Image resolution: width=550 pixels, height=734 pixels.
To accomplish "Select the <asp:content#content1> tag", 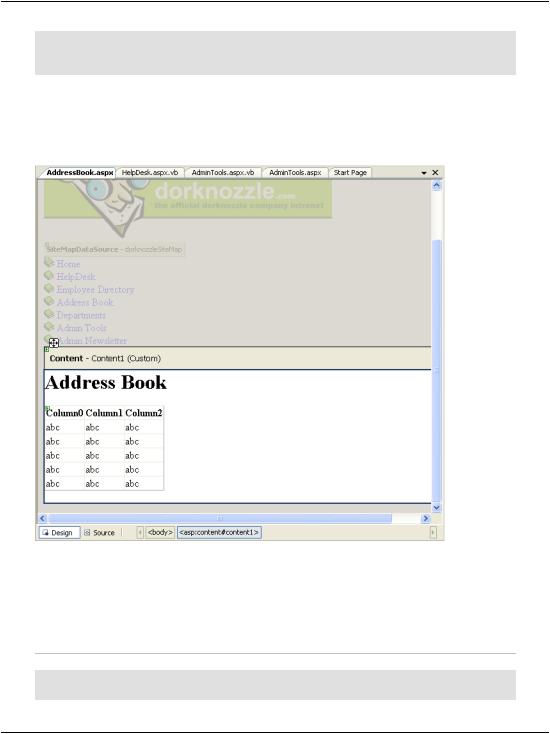I will 219,532.
